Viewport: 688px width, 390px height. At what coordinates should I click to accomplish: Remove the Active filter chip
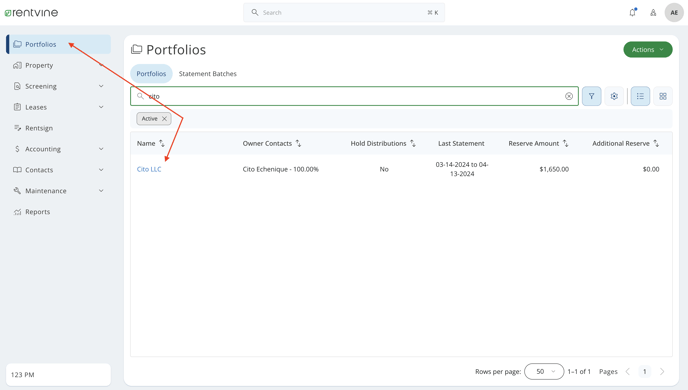165,118
